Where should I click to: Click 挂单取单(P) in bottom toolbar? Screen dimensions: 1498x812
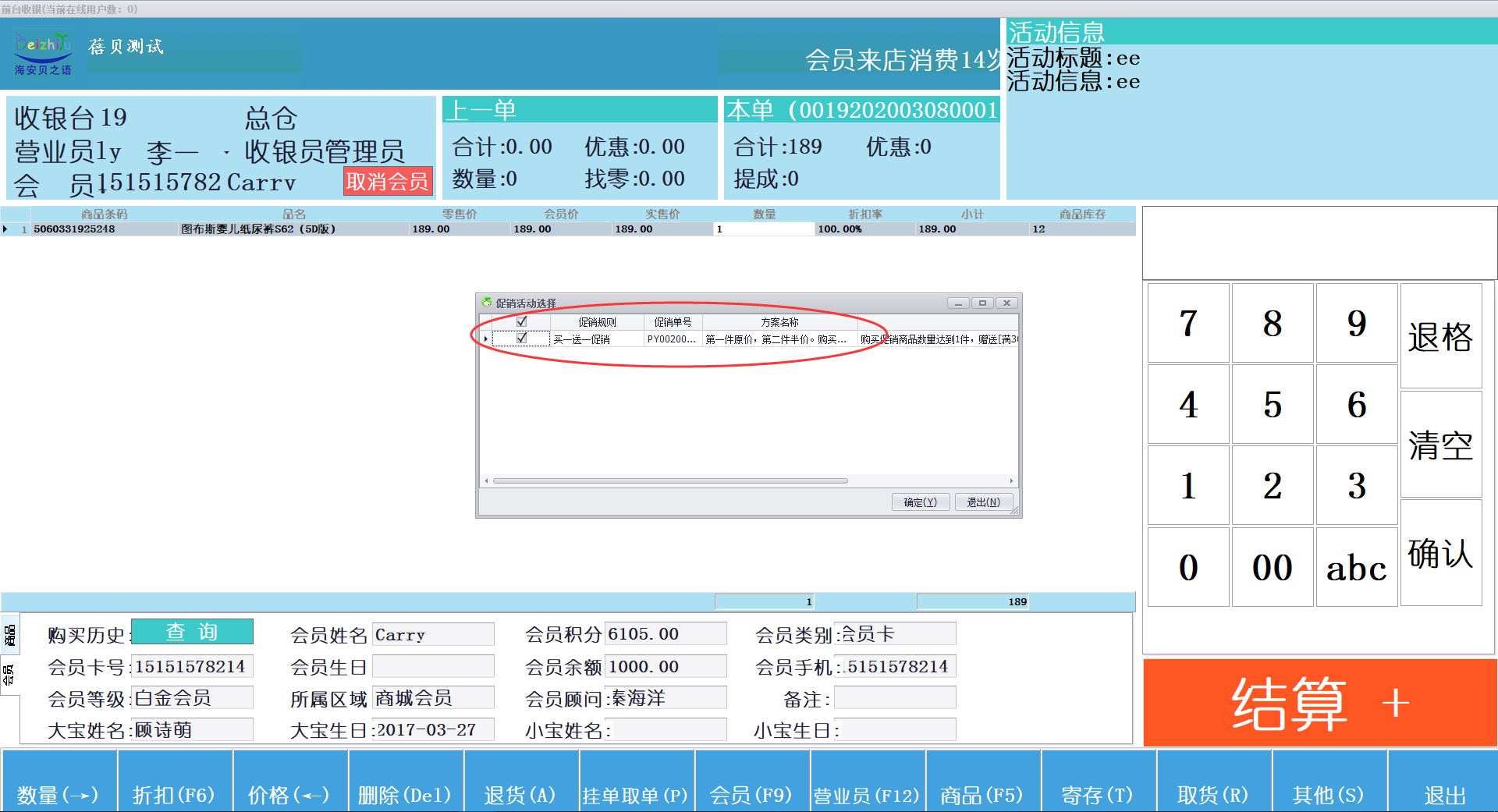coord(636,781)
